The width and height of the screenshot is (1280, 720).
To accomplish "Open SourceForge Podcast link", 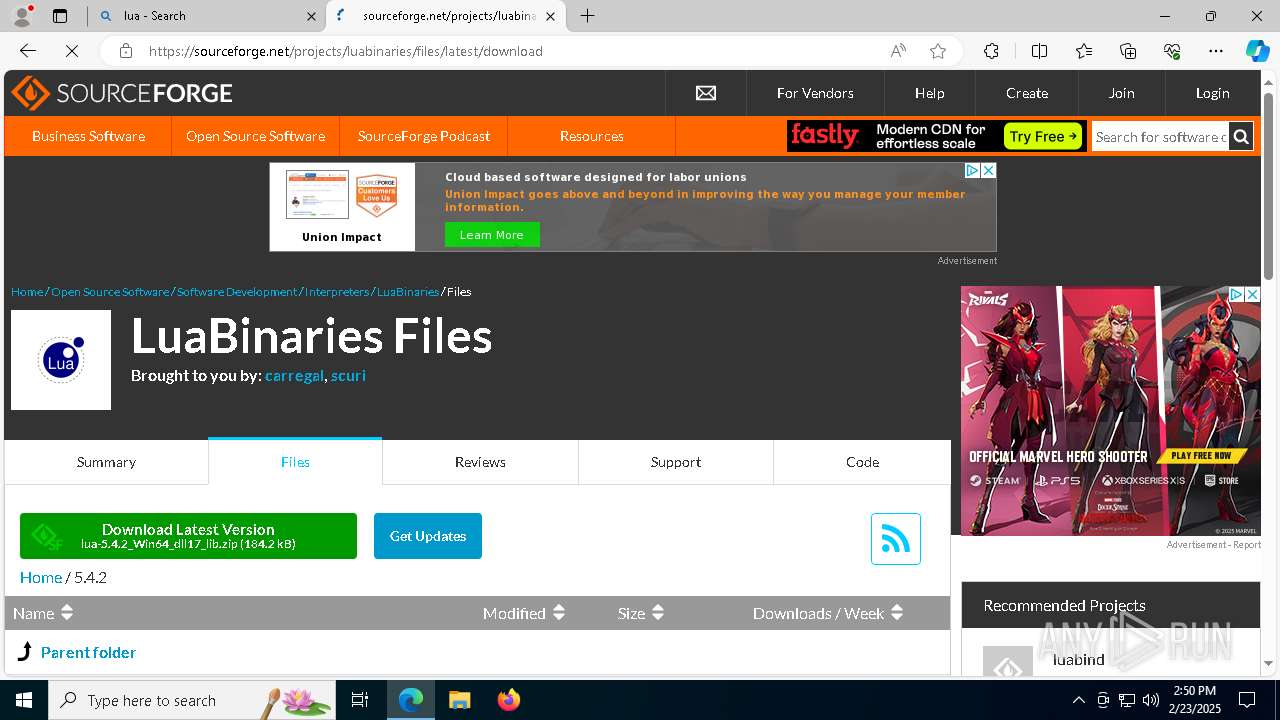I will coord(424,136).
